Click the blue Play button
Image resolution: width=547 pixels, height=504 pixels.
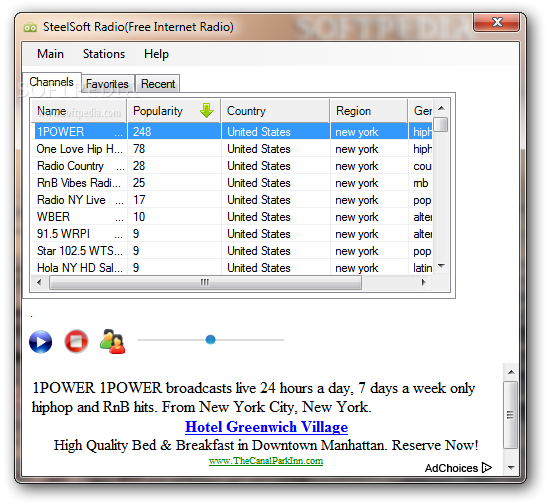(x=40, y=341)
